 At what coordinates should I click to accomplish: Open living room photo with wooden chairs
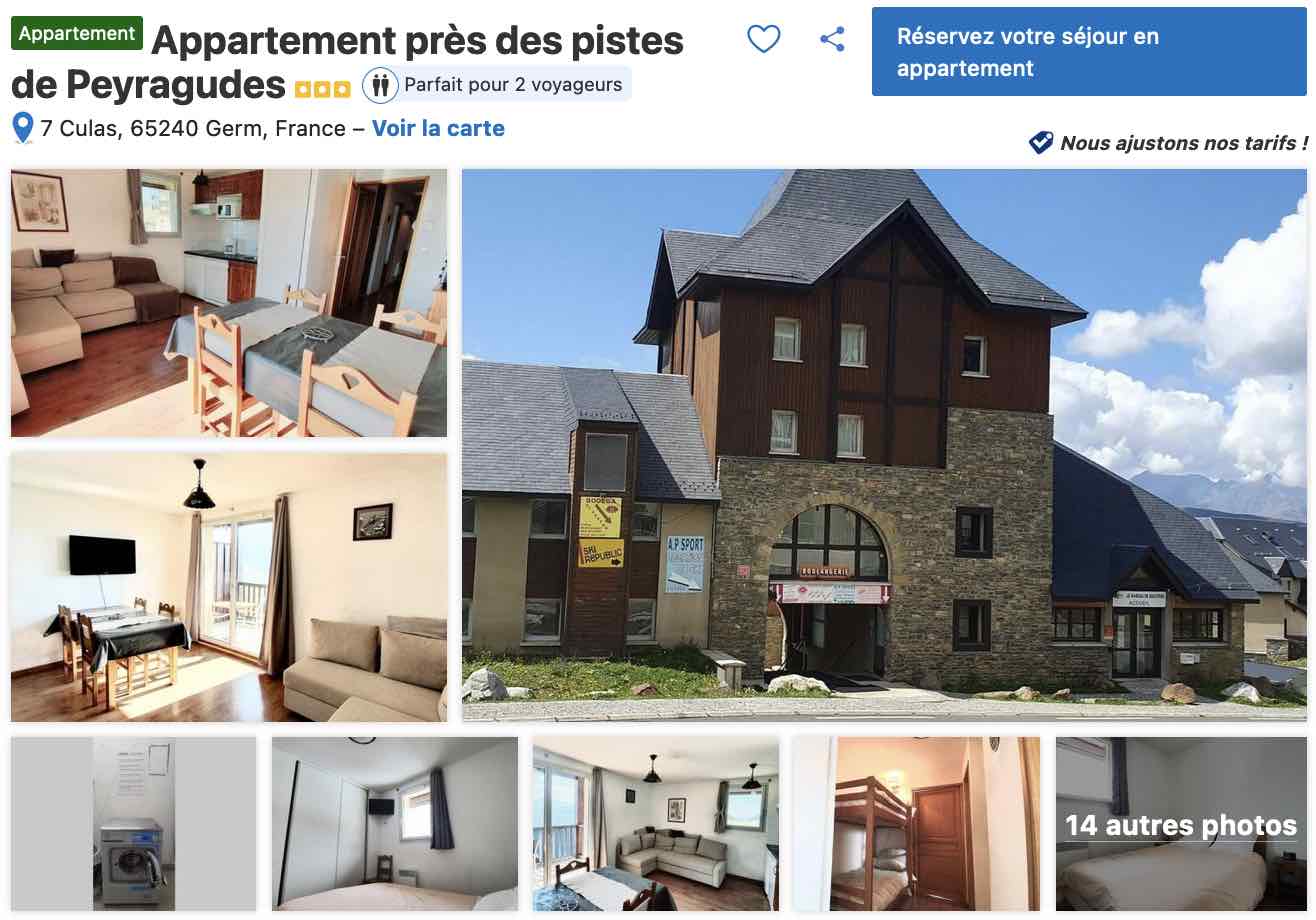[229, 303]
